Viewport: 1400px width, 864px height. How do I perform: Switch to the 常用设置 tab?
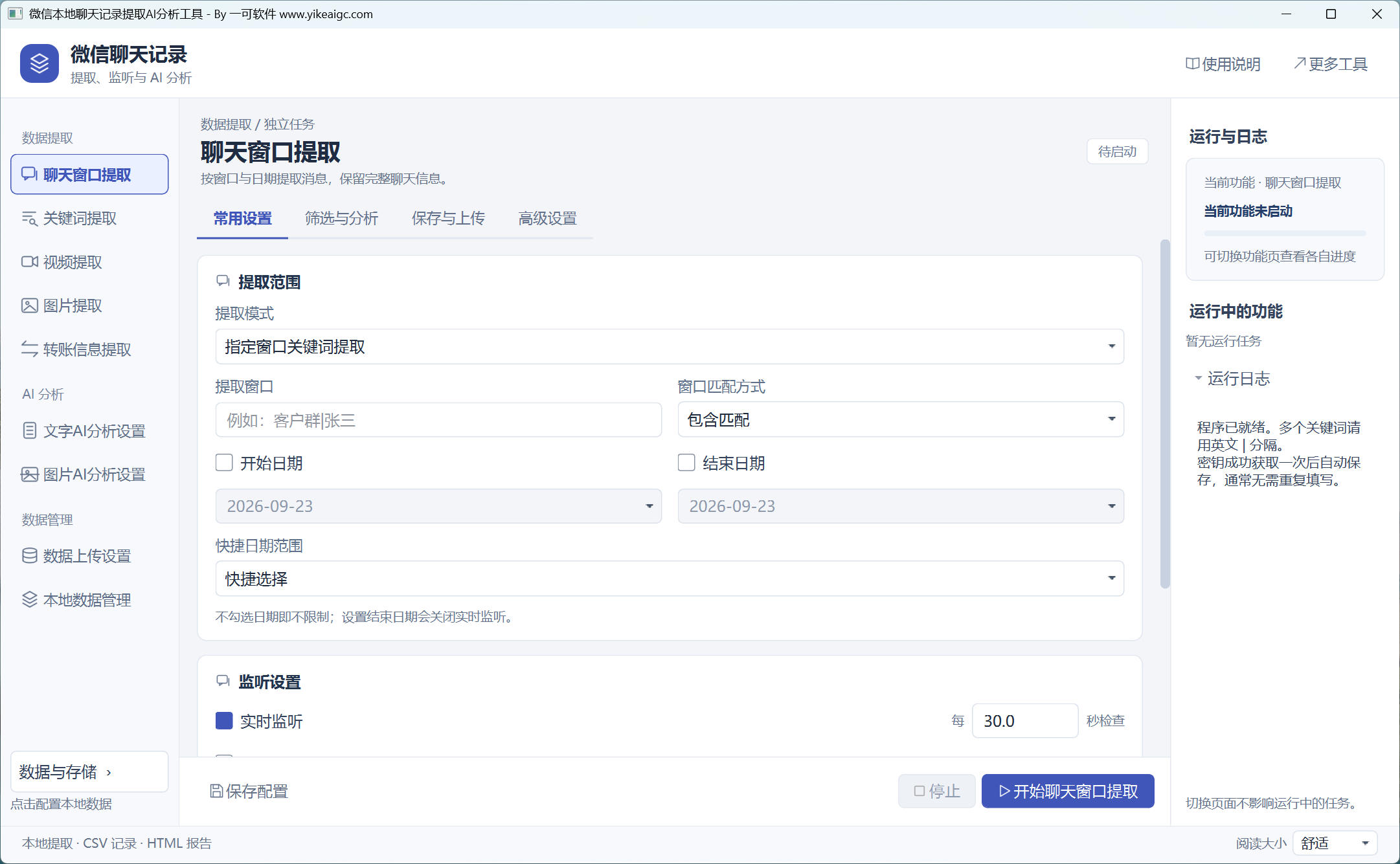click(243, 218)
